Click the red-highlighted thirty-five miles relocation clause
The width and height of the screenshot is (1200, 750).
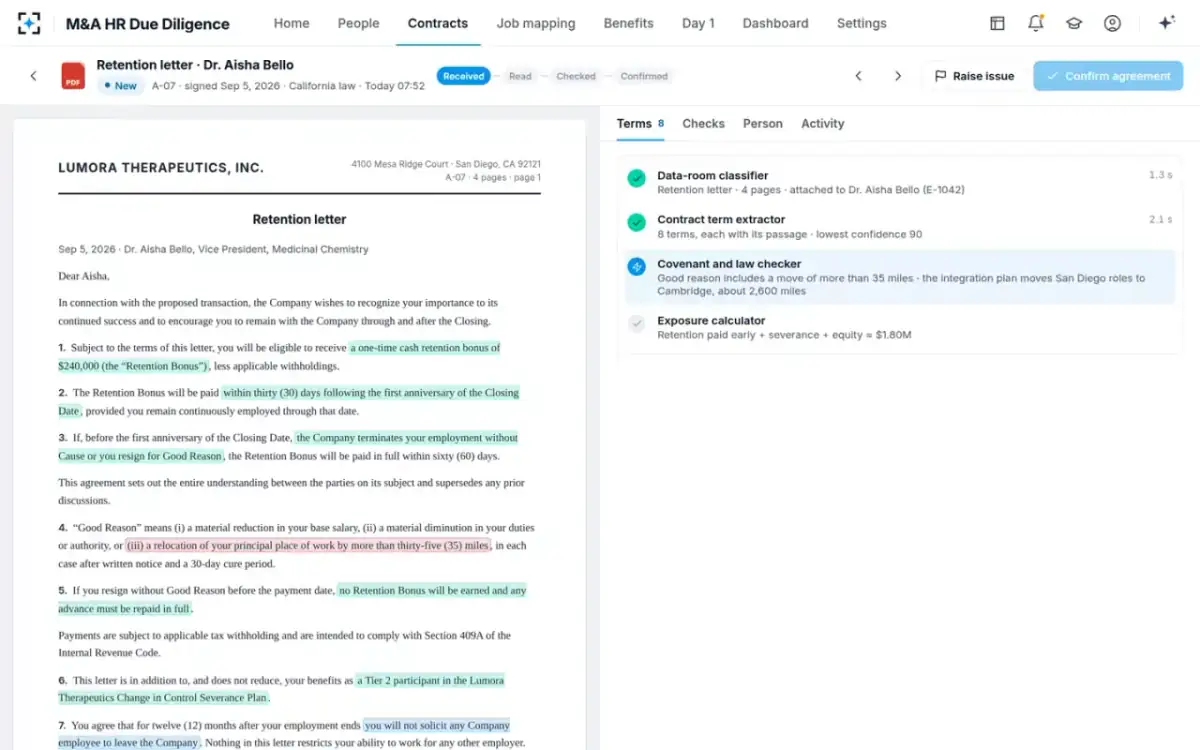[309, 546]
